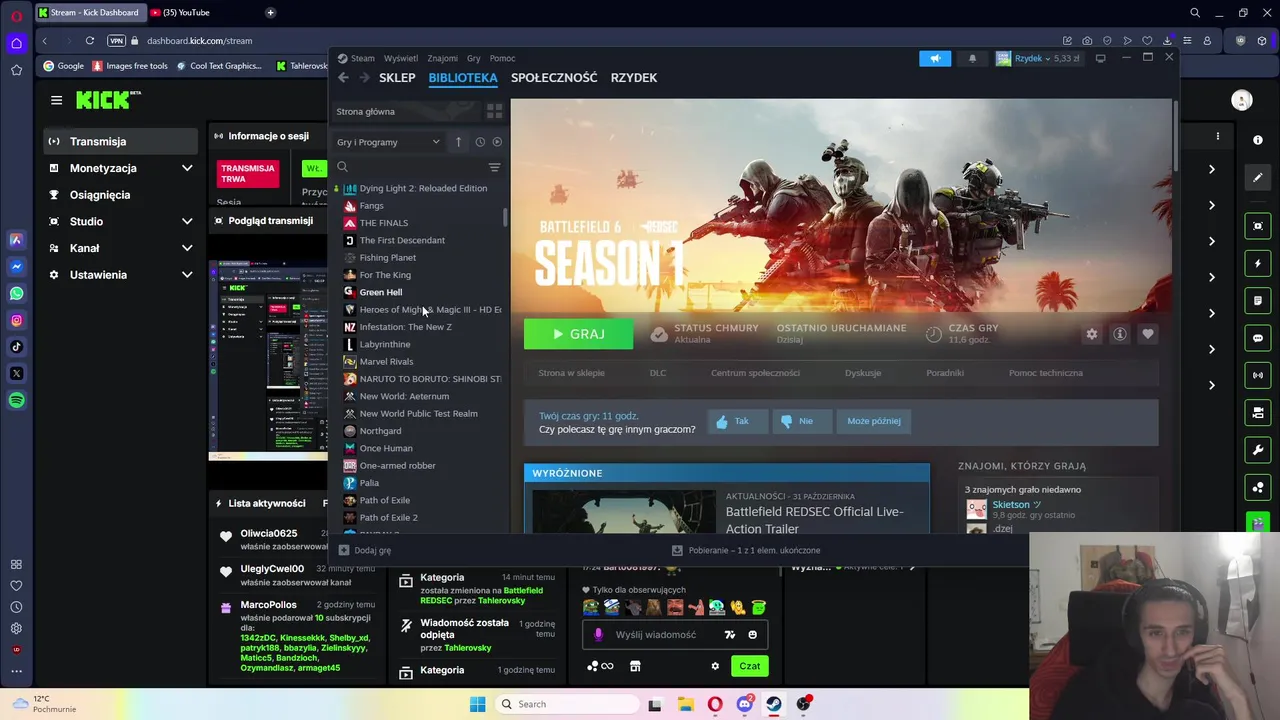Screen dimensions: 1280x720
Task: Select Marvel Rivals in game list
Action: point(386,361)
